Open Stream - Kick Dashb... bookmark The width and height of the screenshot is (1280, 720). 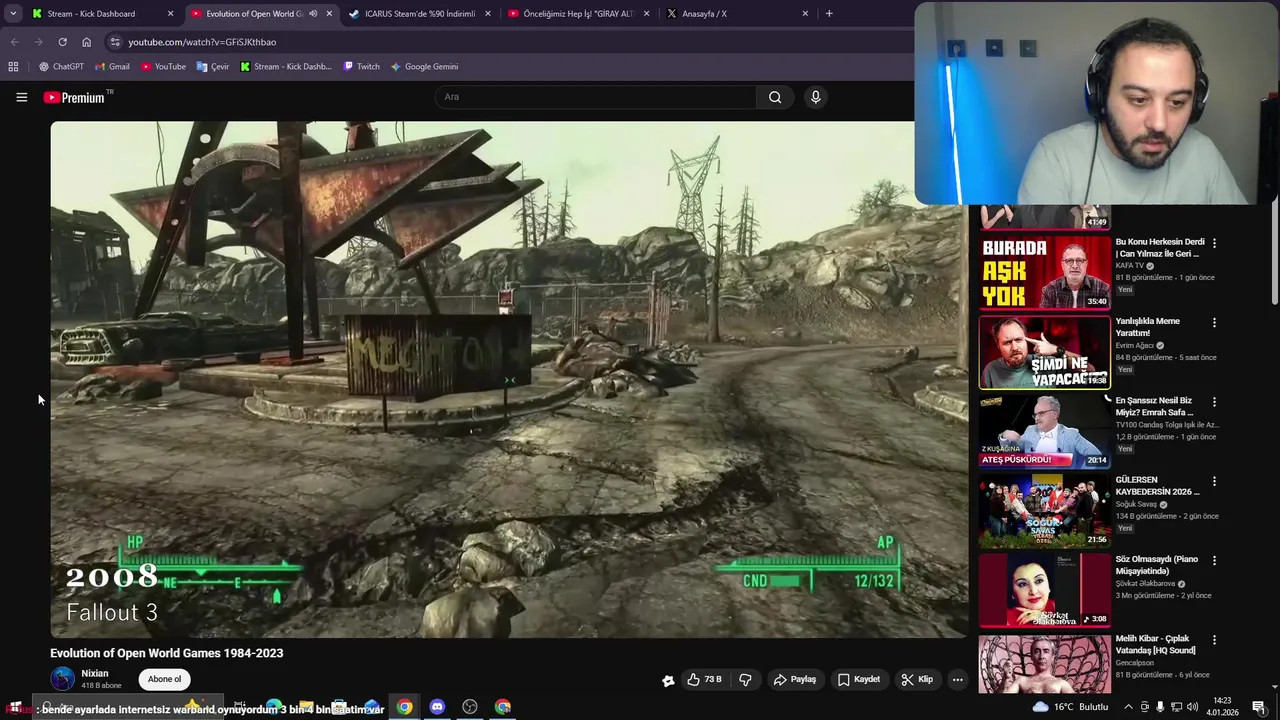point(285,66)
